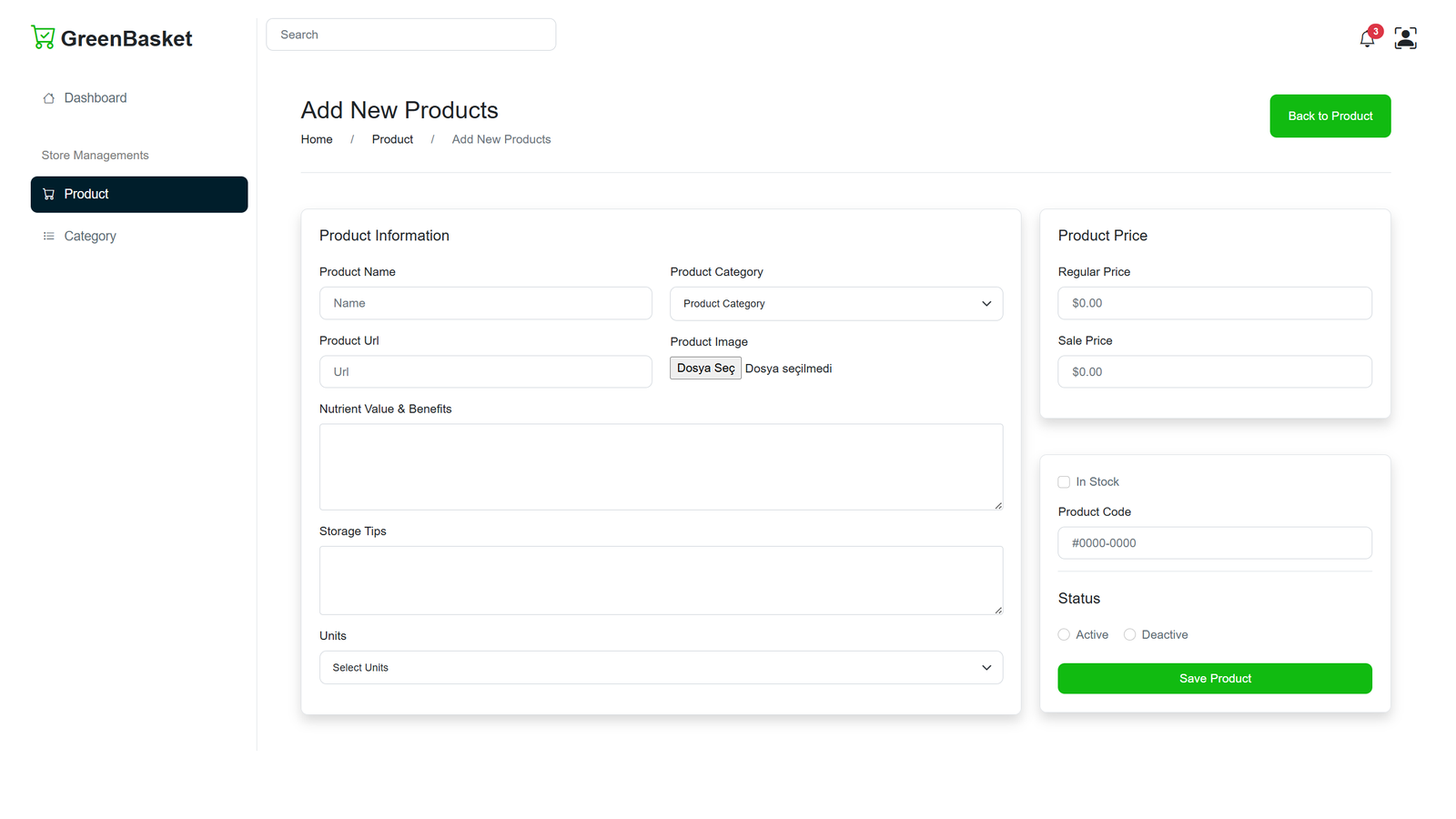This screenshot has height=819, width=1456.
Task: Click the Product cart icon in sidebar
Action: click(x=49, y=195)
